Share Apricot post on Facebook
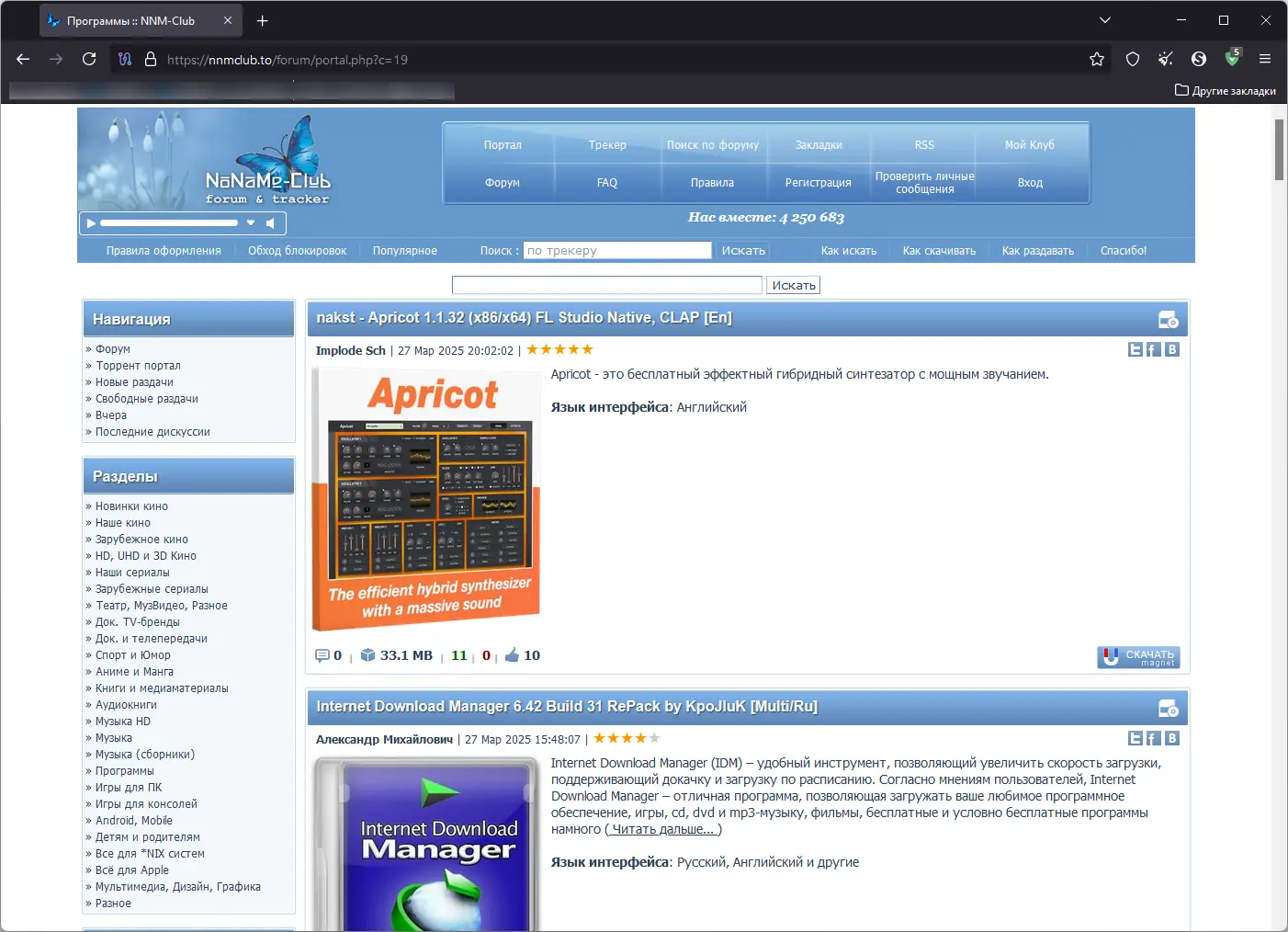This screenshot has width=1288, height=932. pyautogui.click(x=1154, y=349)
